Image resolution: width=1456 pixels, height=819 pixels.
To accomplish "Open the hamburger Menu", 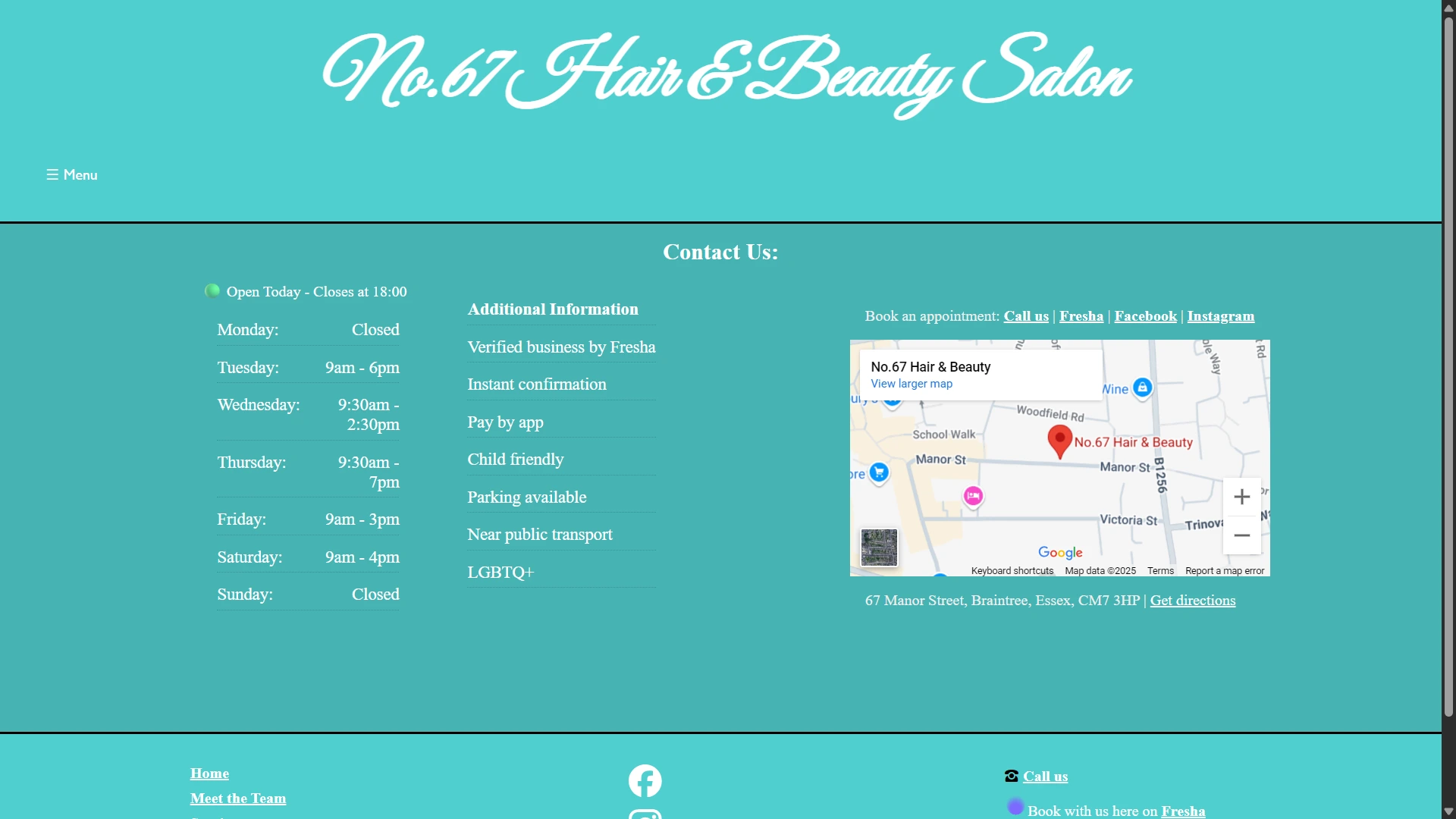I will click(72, 174).
